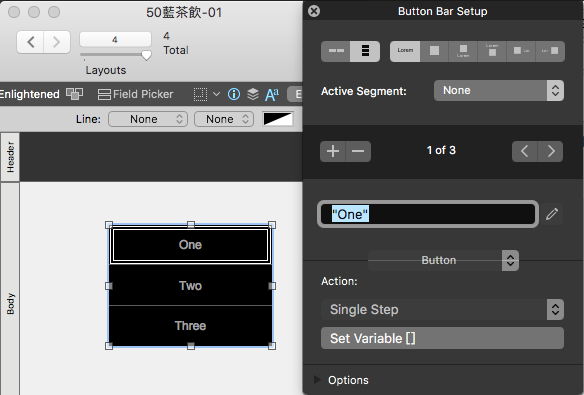Click the window close traffic light

pyautogui.click(x=14, y=12)
